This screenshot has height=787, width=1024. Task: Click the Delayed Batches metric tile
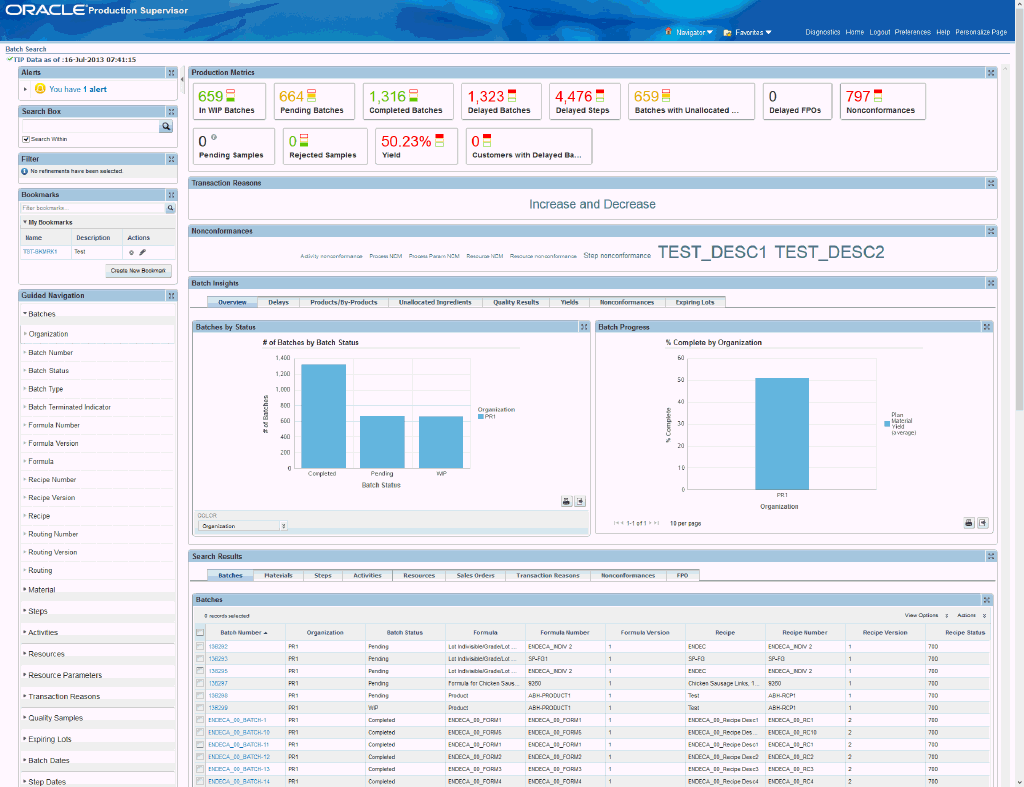coord(501,101)
